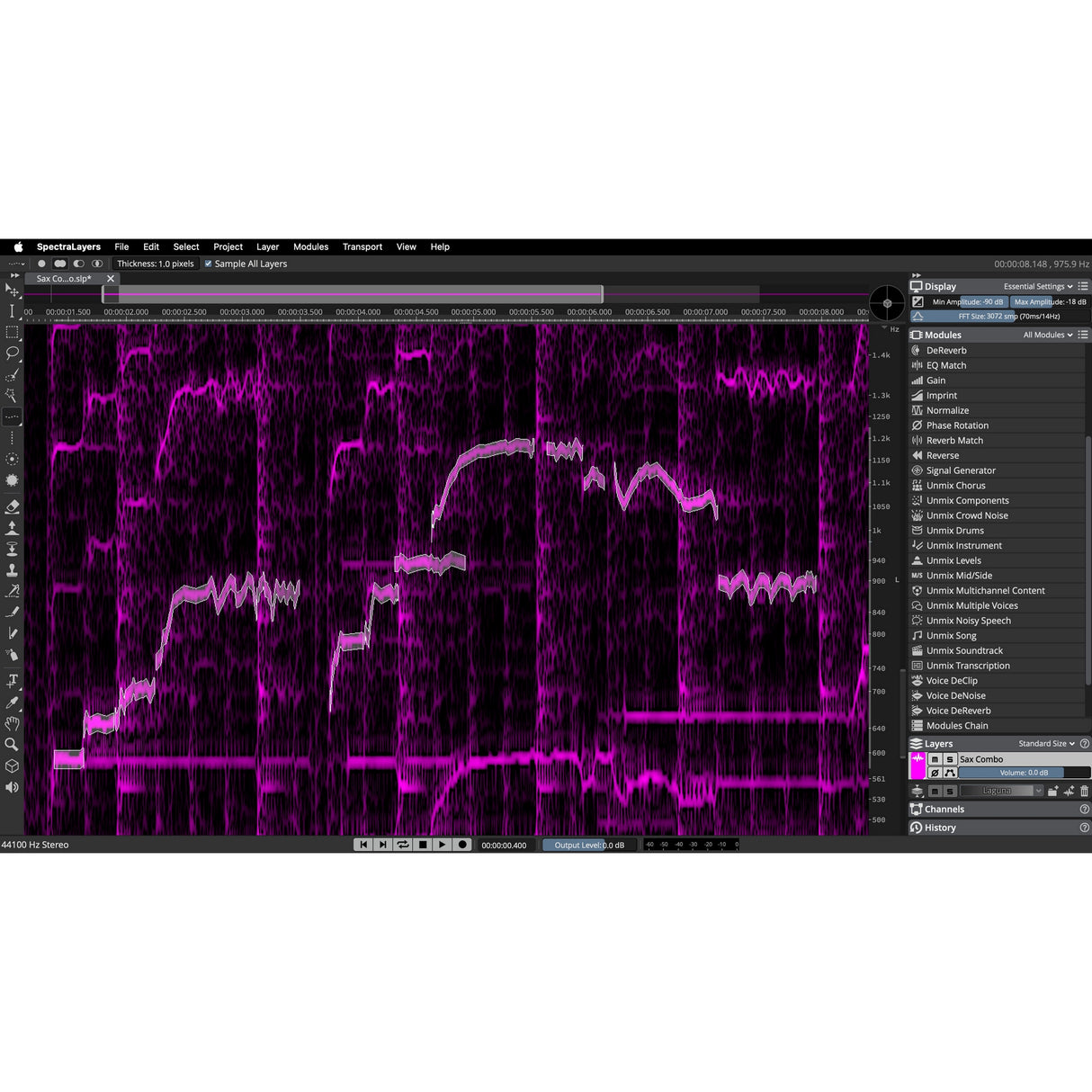This screenshot has height=1092, width=1092.
Task: Select the Text tool
Action: pos(12,681)
